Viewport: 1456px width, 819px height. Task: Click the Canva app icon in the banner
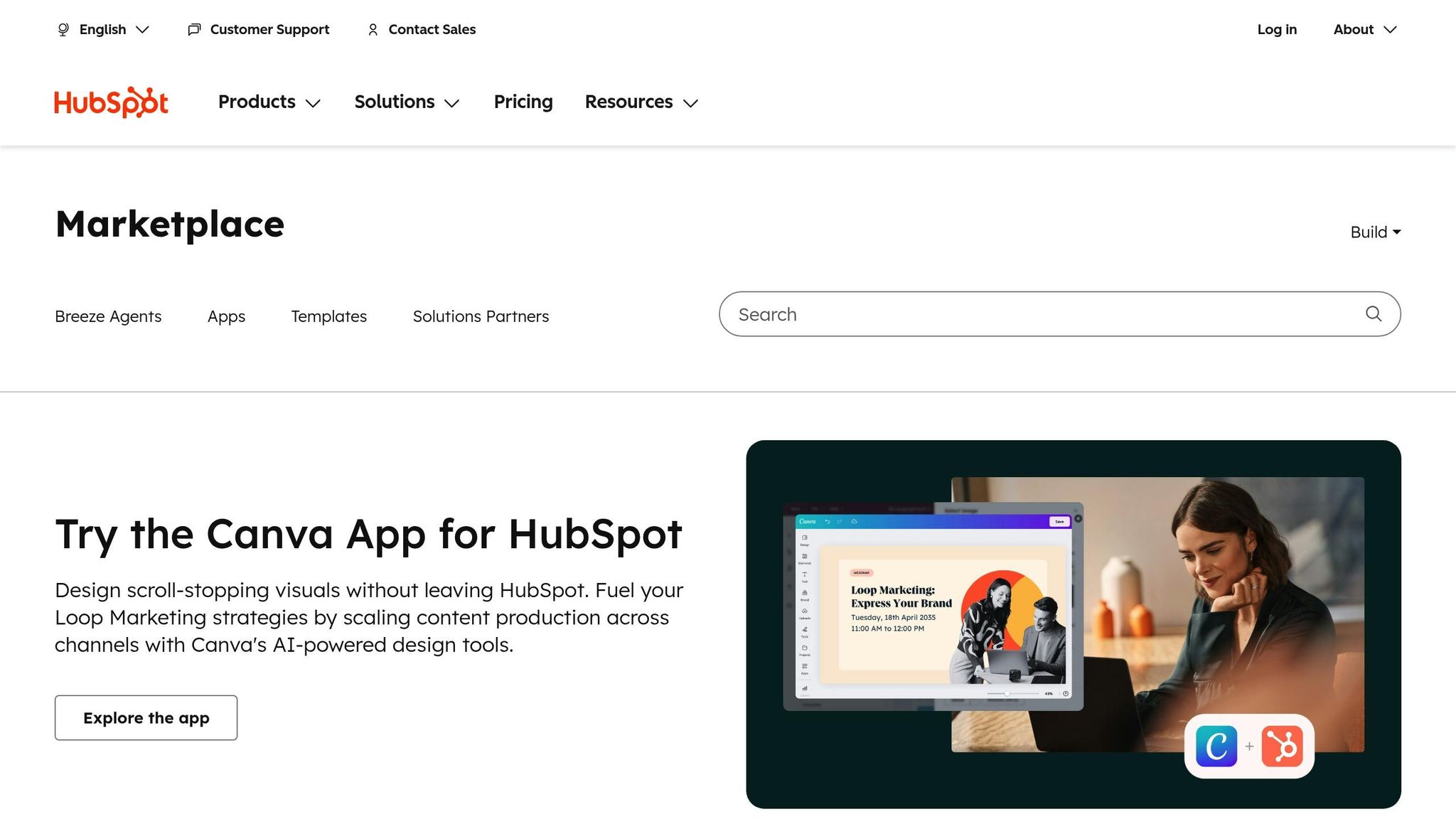1216,746
